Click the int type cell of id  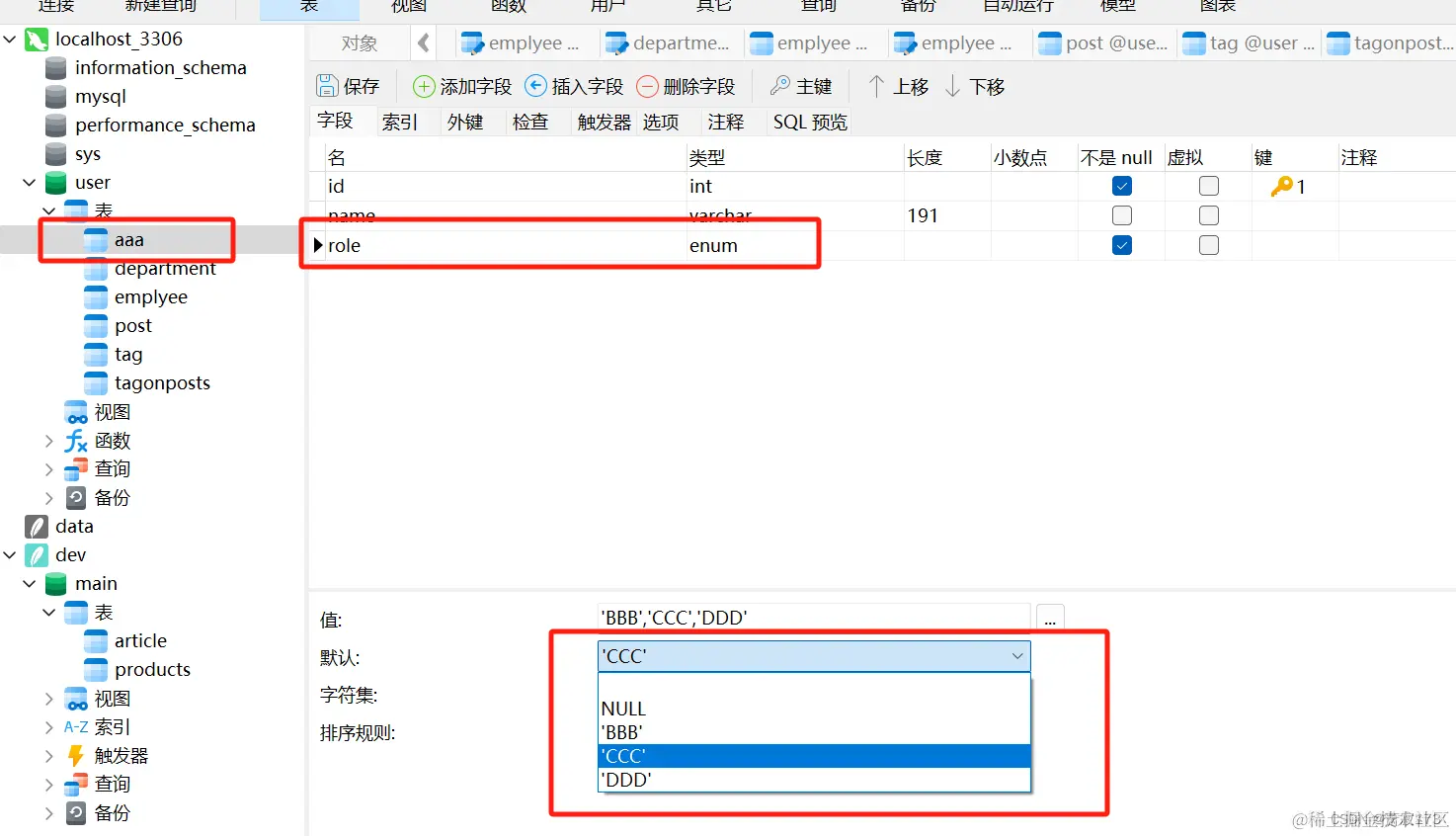tap(795, 186)
